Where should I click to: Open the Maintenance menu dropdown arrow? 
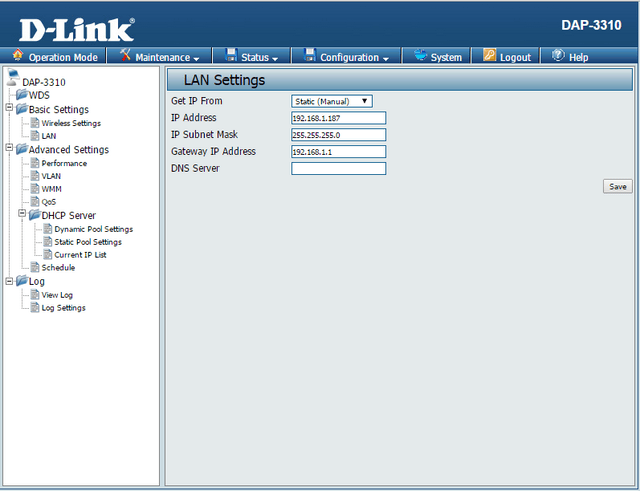(x=196, y=59)
